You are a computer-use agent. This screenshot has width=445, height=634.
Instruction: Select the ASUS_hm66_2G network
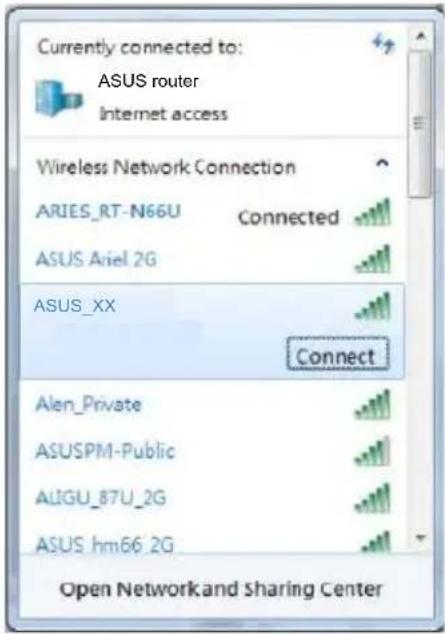[213, 539]
